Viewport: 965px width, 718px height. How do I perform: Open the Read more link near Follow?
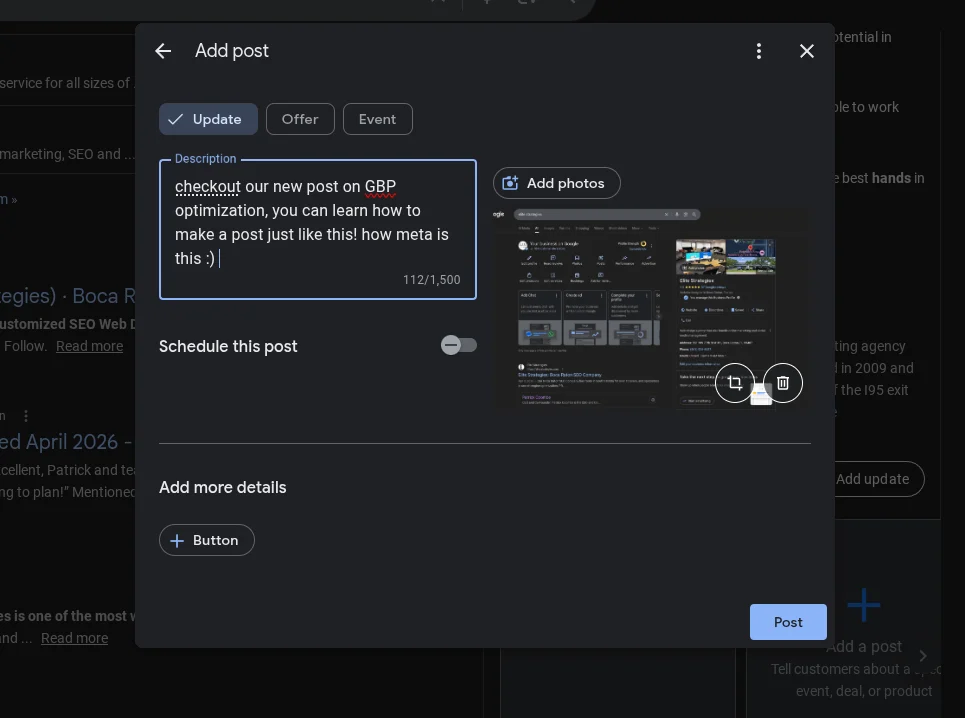[89, 346]
